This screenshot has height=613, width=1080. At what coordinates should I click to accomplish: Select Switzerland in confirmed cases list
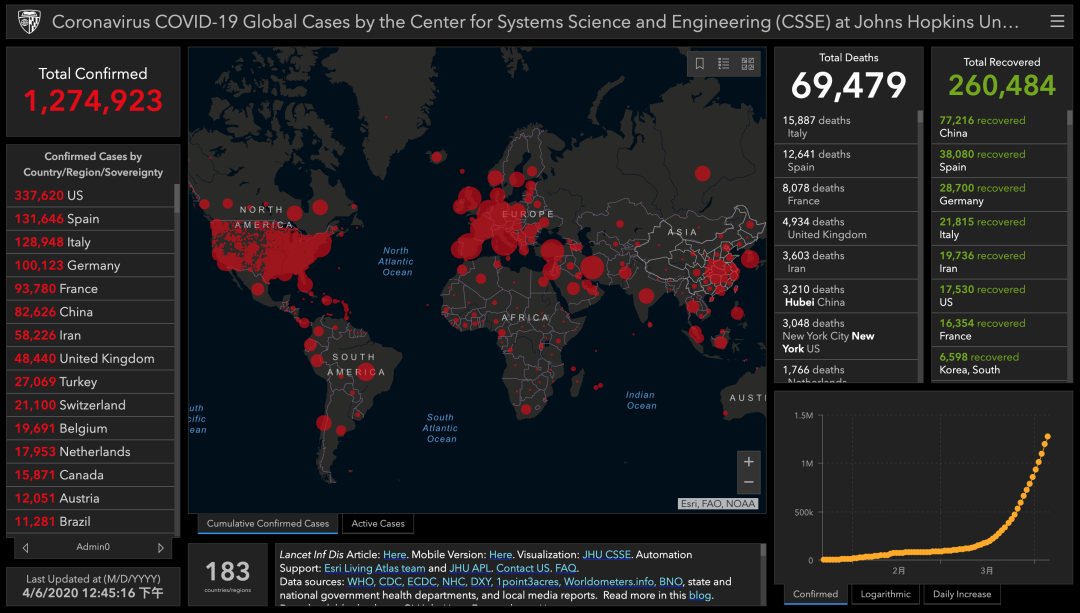pos(90,405)
